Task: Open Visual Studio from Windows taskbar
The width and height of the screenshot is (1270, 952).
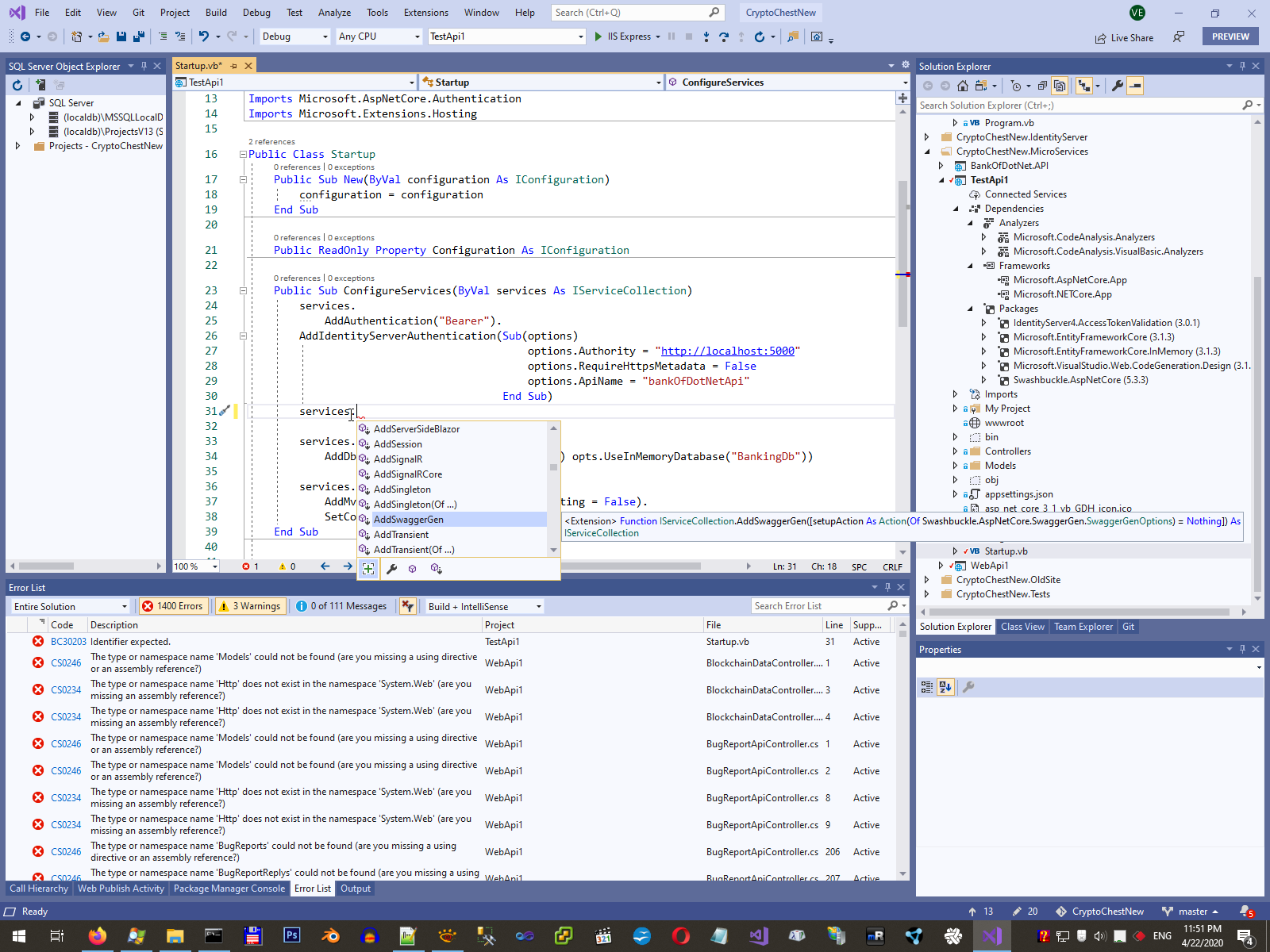Action: tap(991, 936)
